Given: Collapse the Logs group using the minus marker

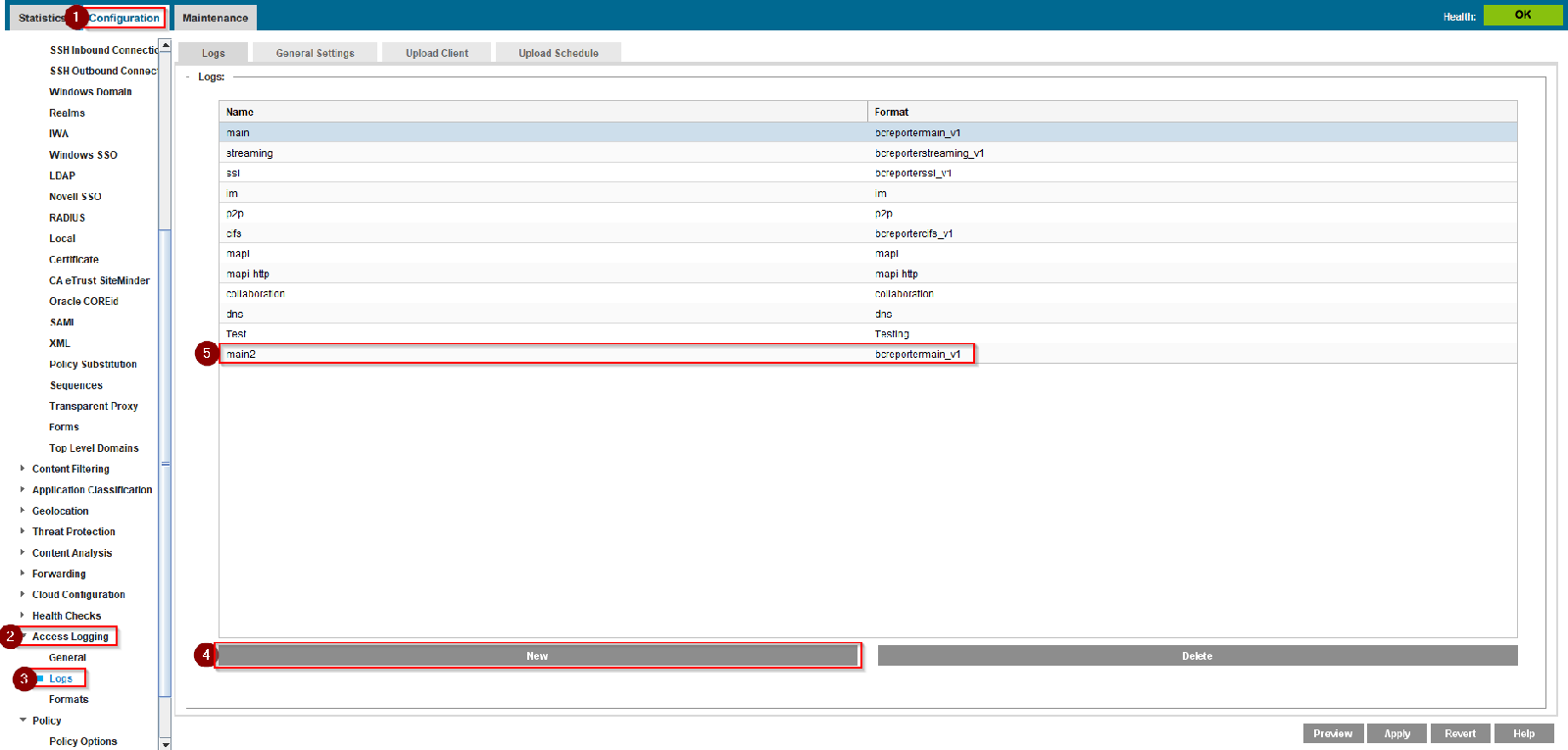Looking at the screenshot, I should click(x=188, y=76).
